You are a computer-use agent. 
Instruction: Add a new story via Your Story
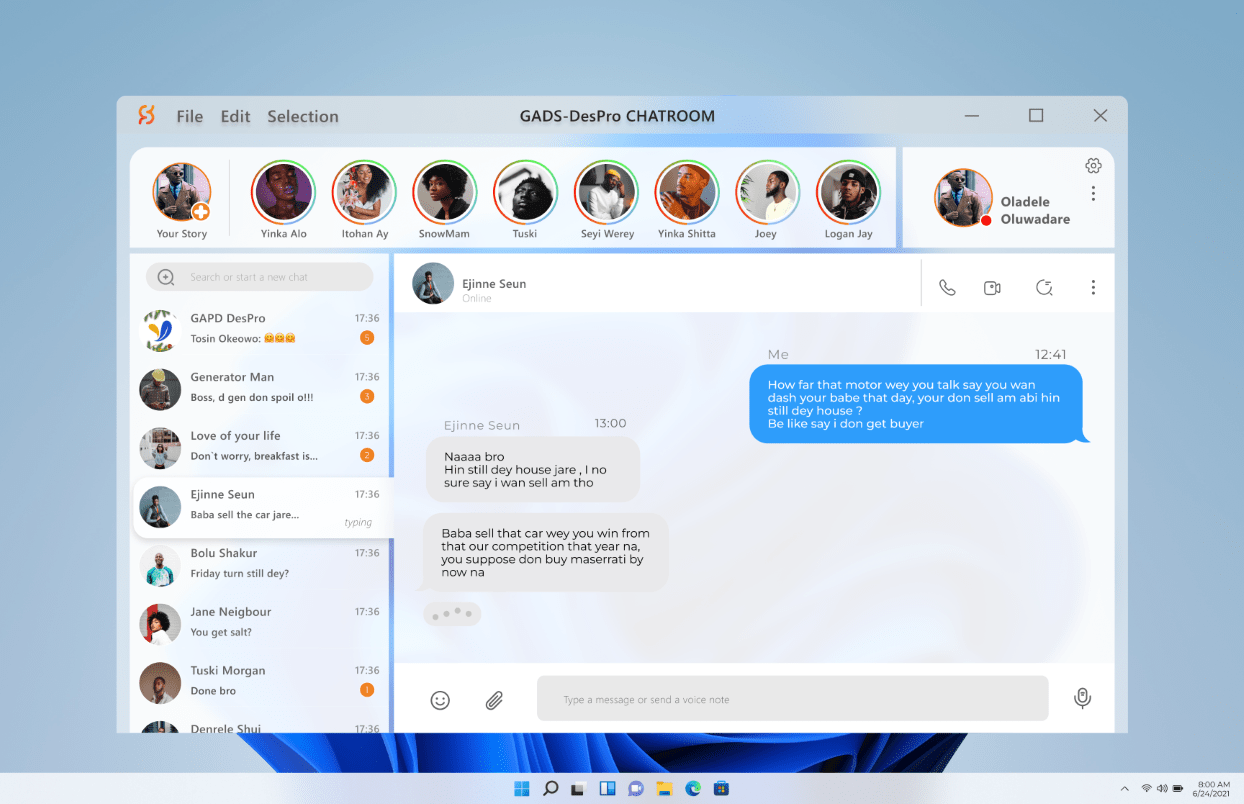182,193
